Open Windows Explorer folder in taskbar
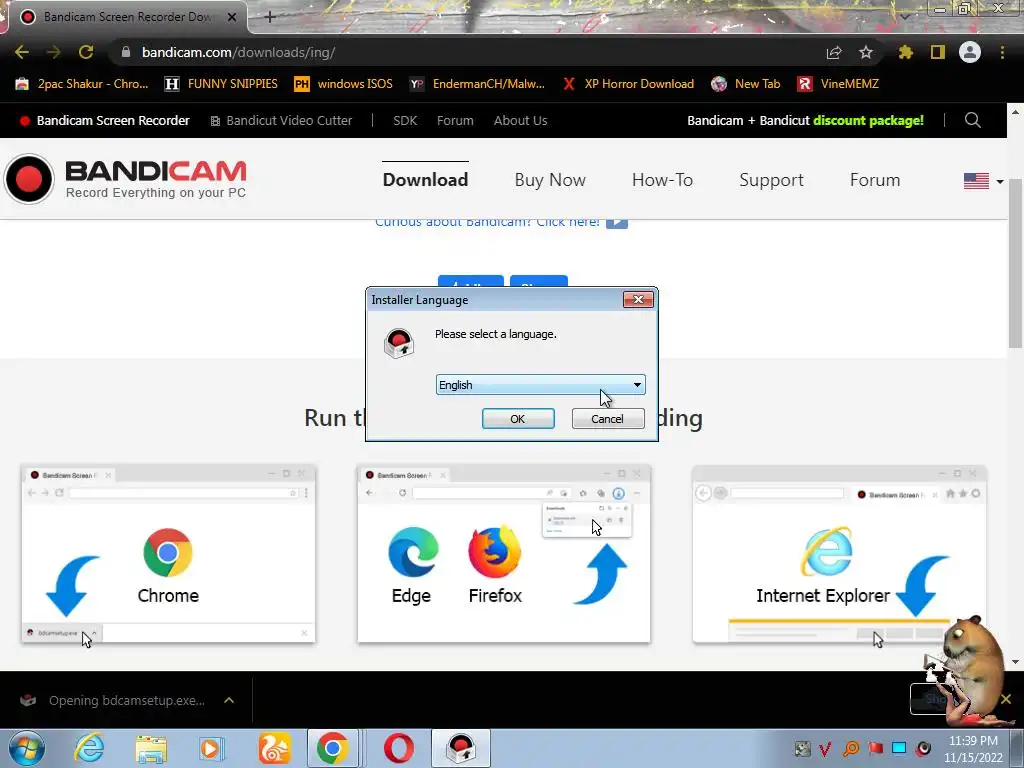Image resolution: width=1024 pixels, height=768 pixels. click(151, 748)
